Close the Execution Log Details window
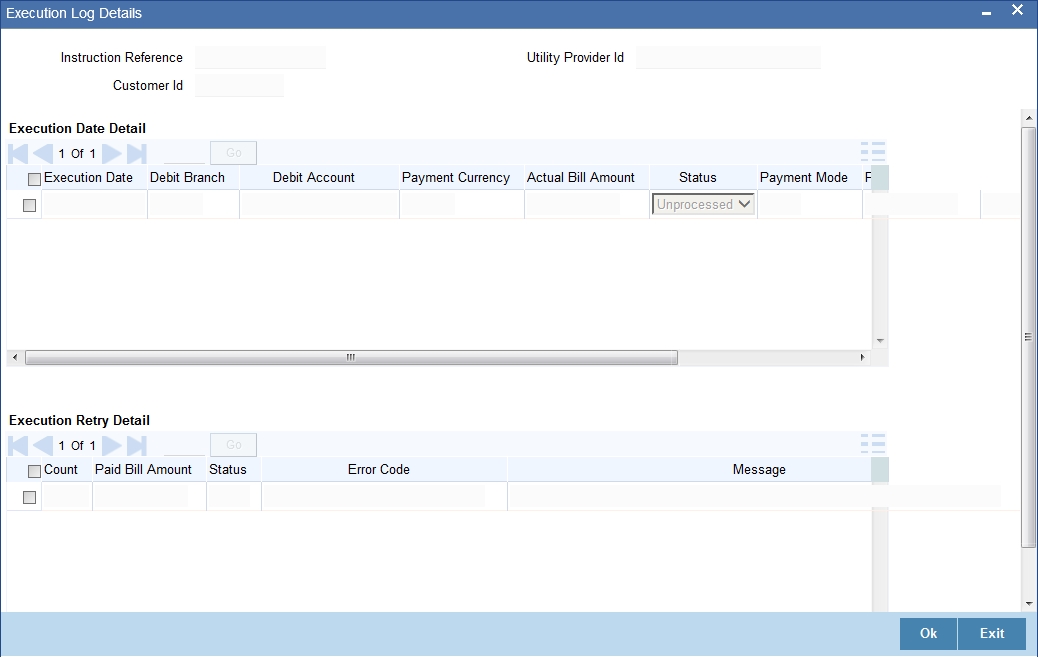 tap(1017, 10)
